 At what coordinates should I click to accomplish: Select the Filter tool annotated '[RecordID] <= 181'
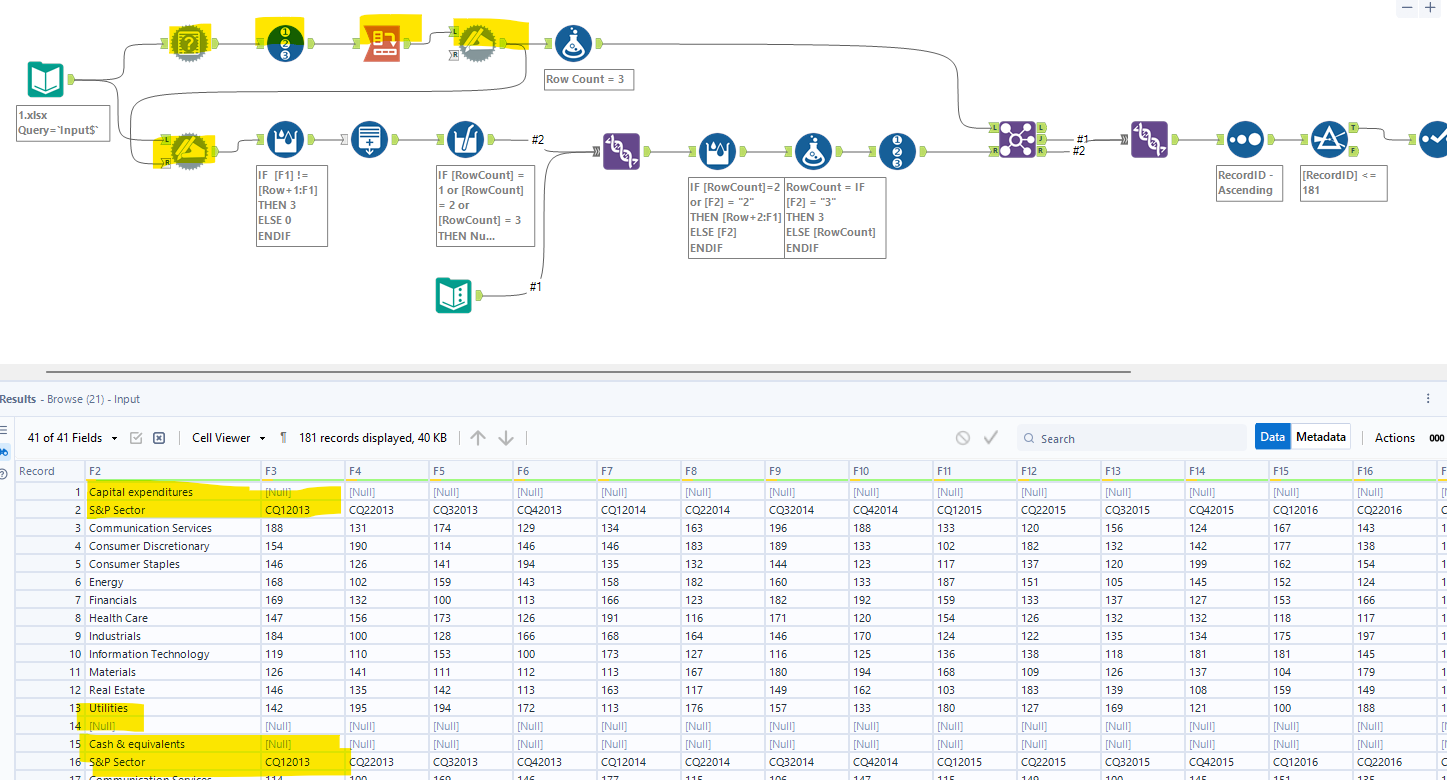pos(1330,140)
